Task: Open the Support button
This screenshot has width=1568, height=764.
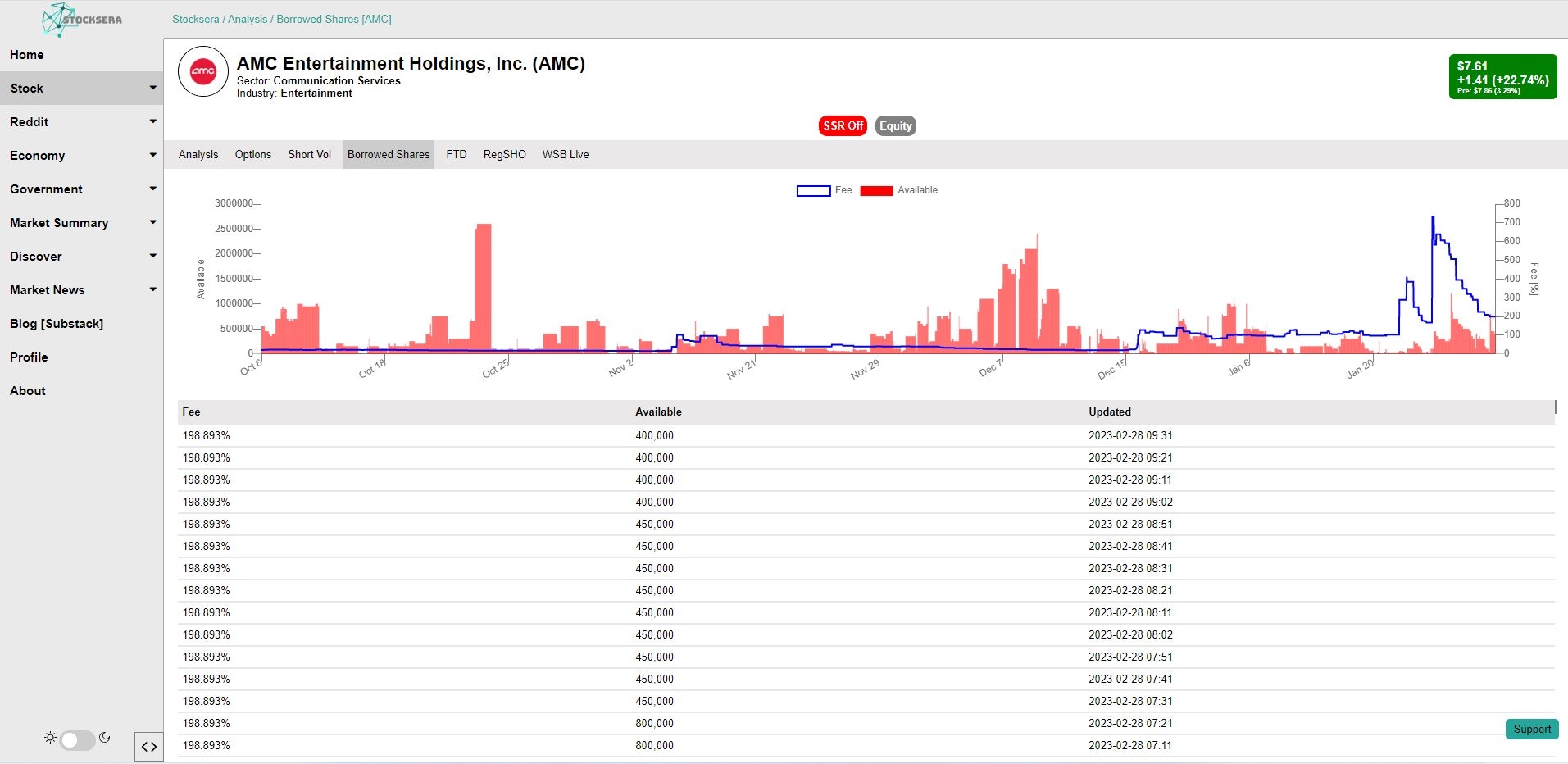Action: point(1532,729)
